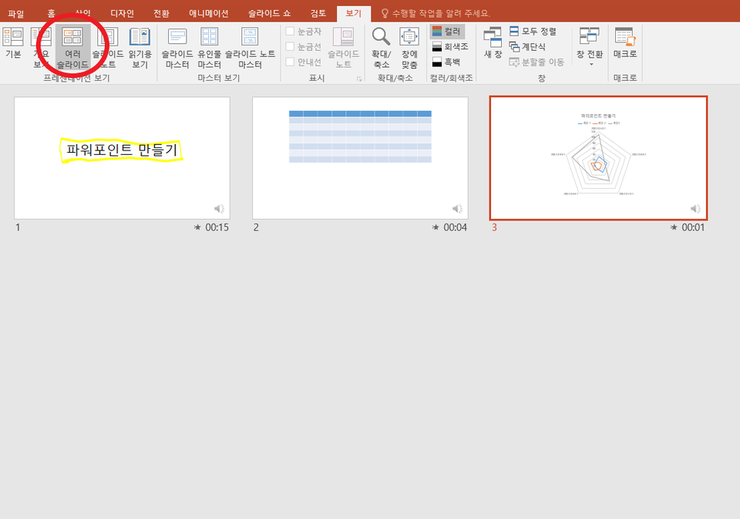This screenshot has width=740, height=519.
Task: Click the grayed-out 슬라이드 노트 button in the 표시 group
Action: pos(343,47)
